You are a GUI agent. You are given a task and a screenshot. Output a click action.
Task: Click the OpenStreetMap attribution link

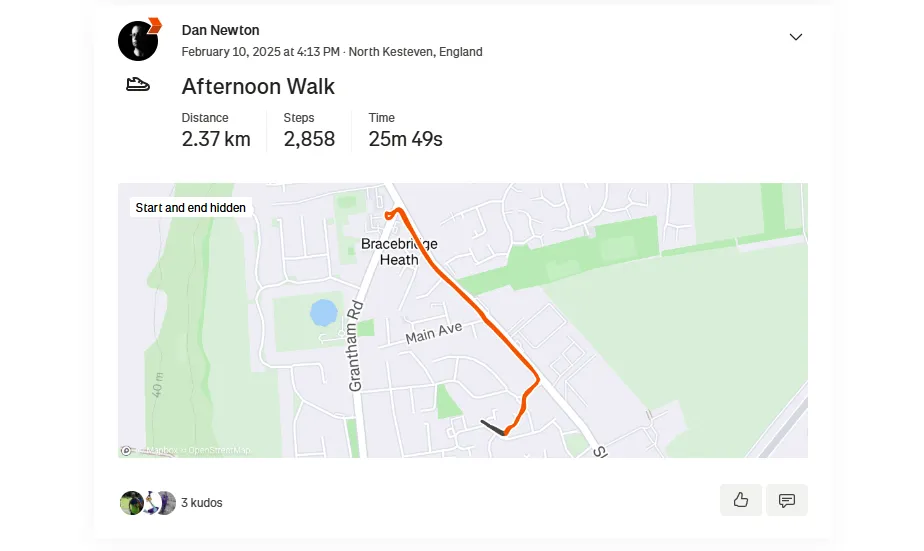click(x=219, y=451)
